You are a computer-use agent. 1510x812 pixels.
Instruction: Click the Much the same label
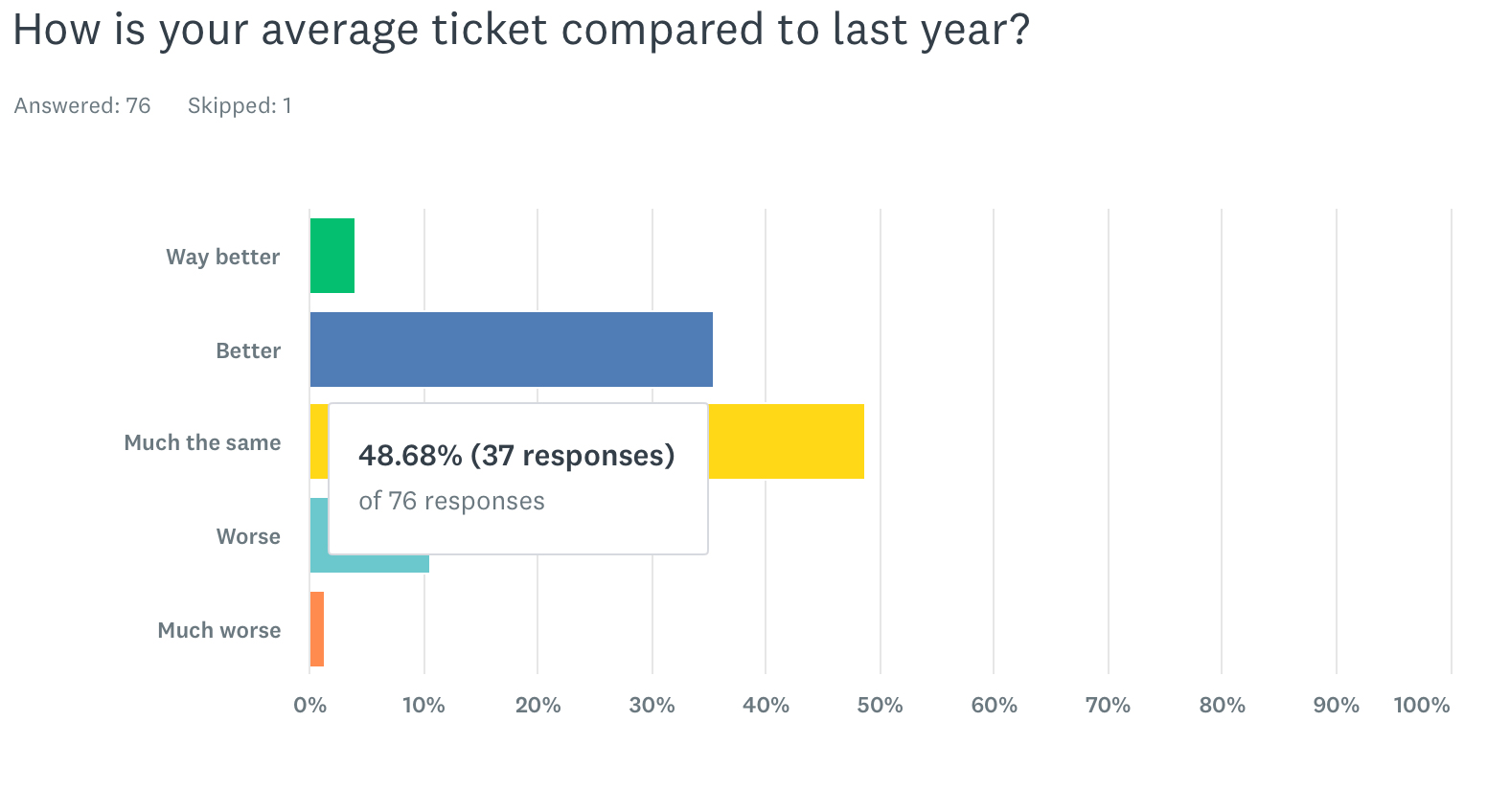coord(202,442)
